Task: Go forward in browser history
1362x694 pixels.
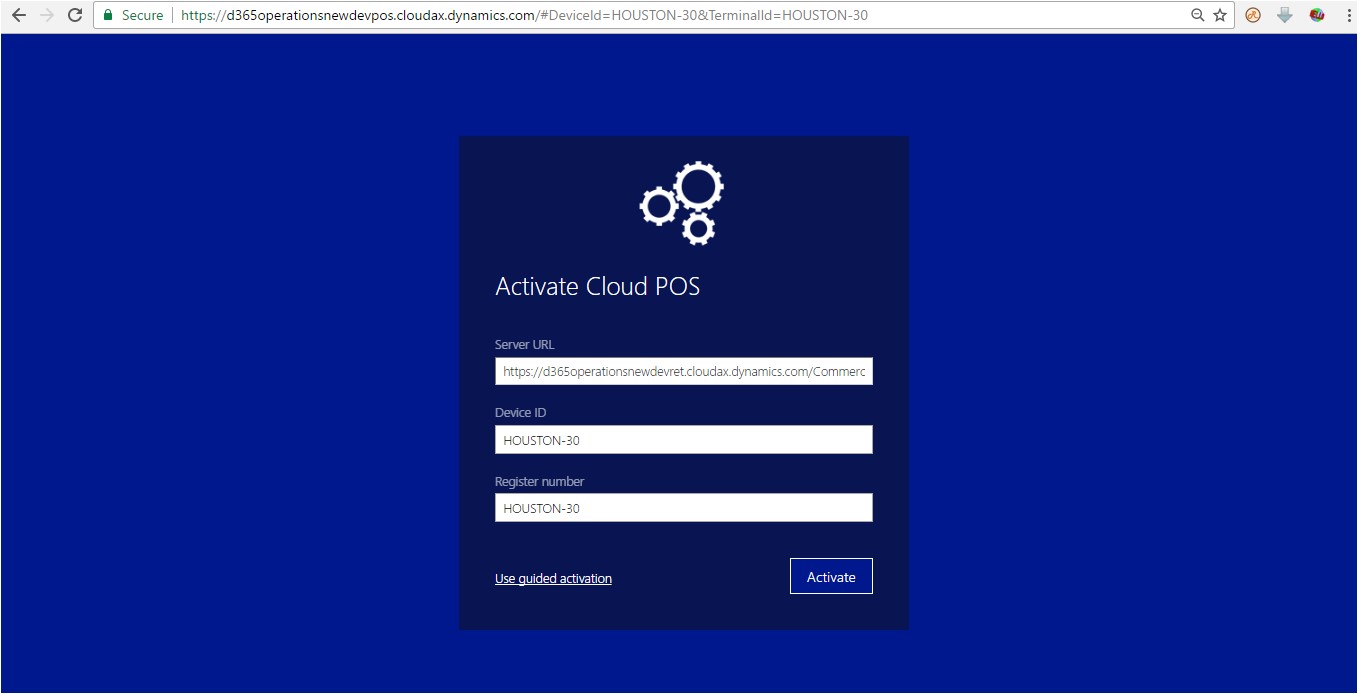Action: [46, 16]
